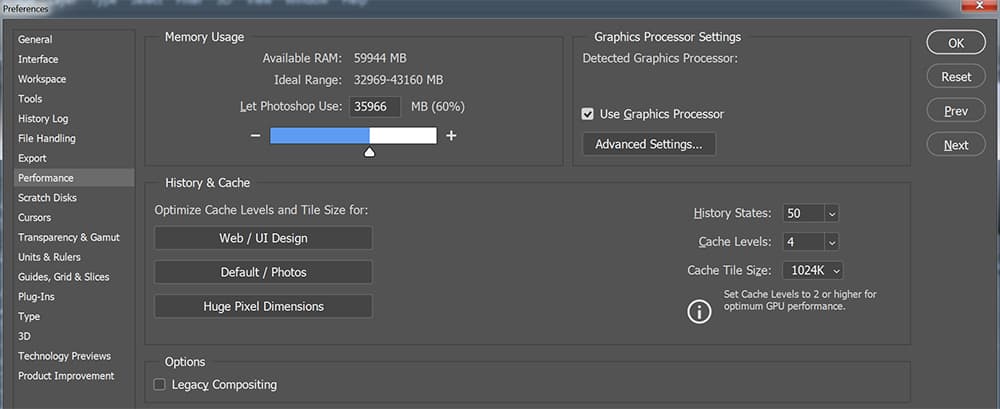The image size is (1000, 409).
Task: Open the Type preferences
Action: coord(74,316)
